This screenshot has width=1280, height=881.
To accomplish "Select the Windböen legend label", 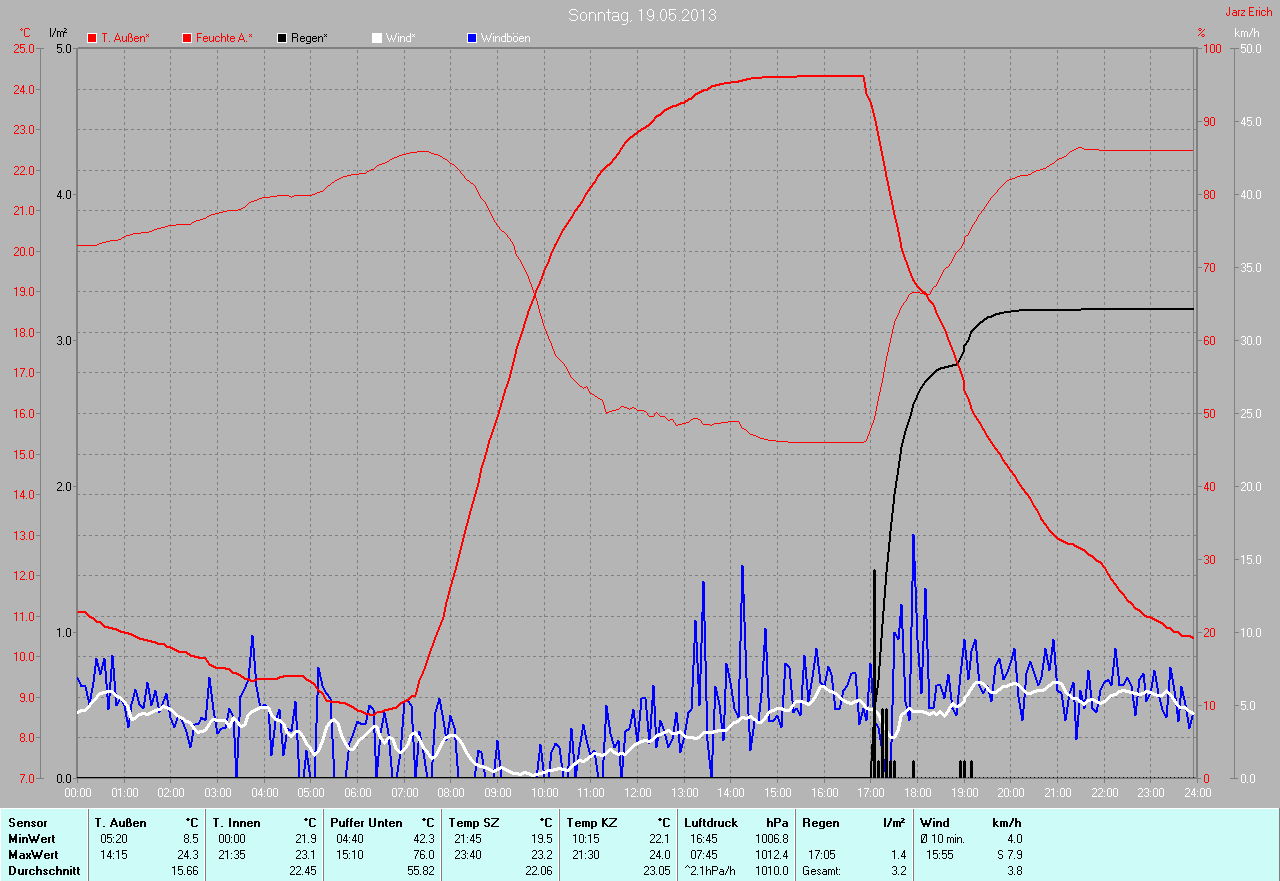I will click(x=505, y=38).
